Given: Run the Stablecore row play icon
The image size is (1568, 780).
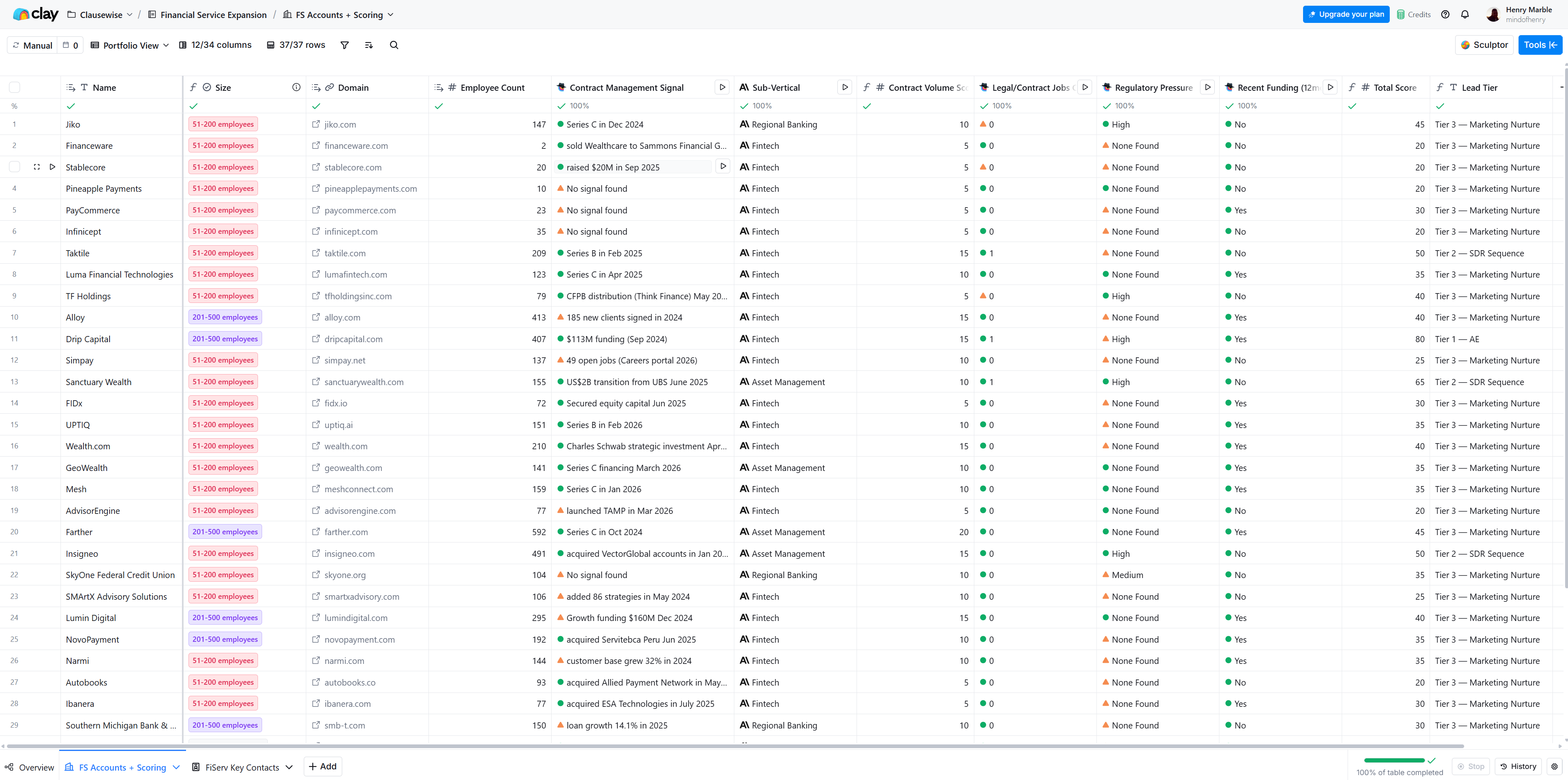Looking at the screenshot, I should tap(52, 167).
